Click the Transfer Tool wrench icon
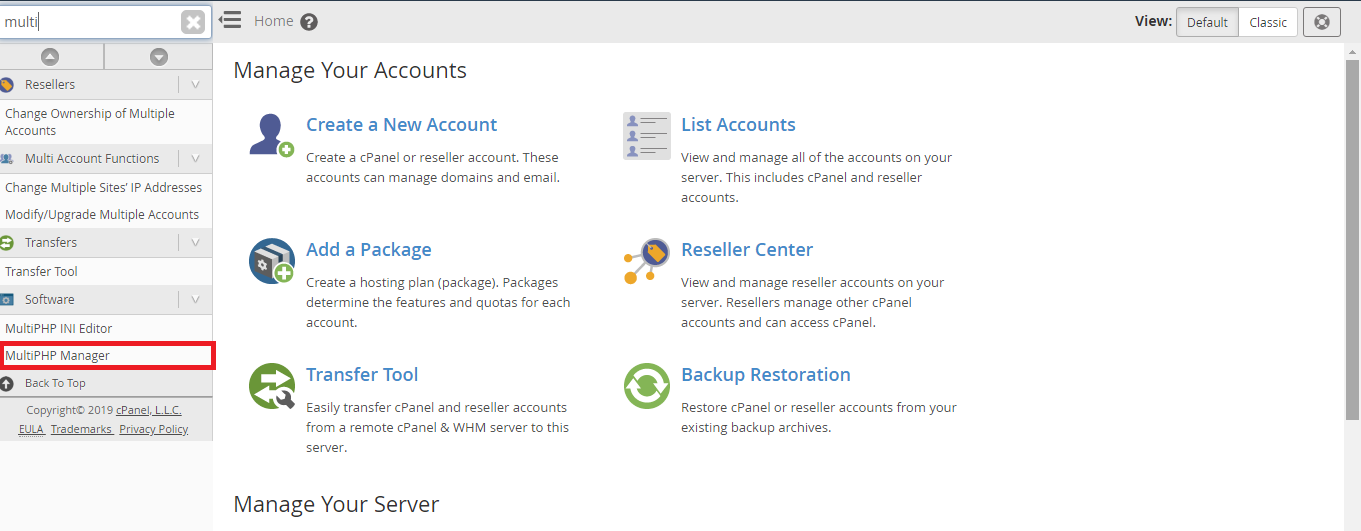This screenshot has height=531, width=1361. pos(271,386)
